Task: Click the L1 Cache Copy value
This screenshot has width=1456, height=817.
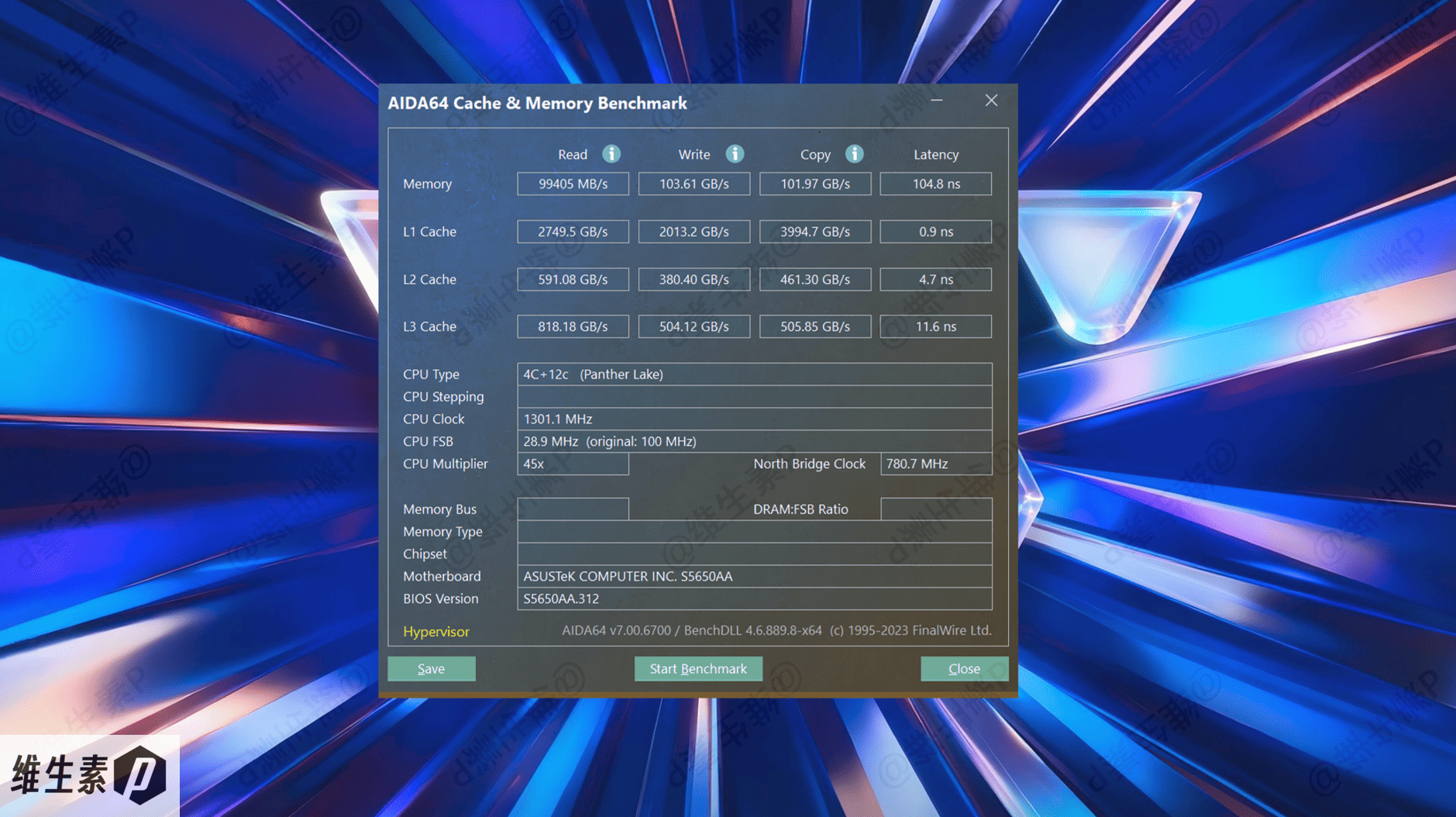Action: click(x=814, y=232)
